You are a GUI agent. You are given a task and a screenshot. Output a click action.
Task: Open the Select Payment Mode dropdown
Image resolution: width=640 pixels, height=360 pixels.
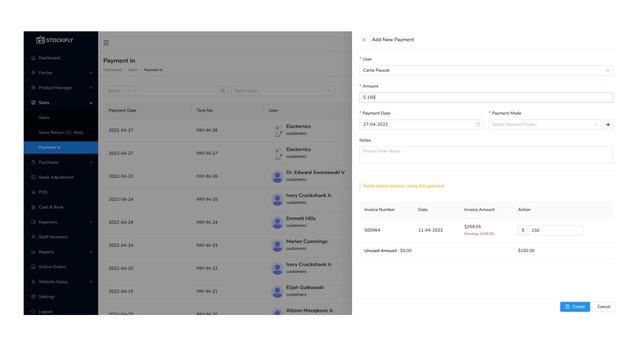tap(544, 124)
